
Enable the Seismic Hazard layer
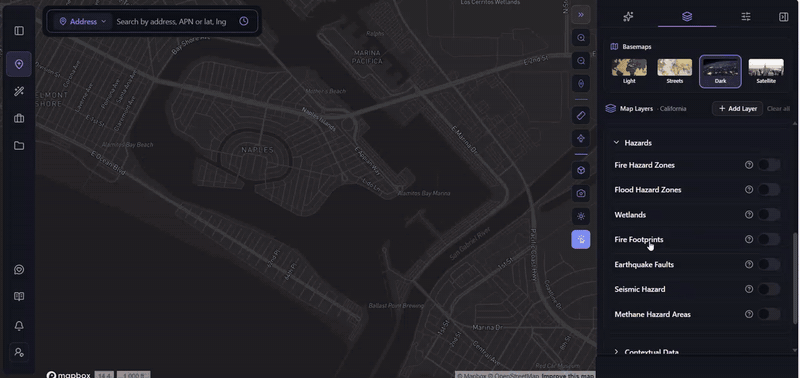769,289
